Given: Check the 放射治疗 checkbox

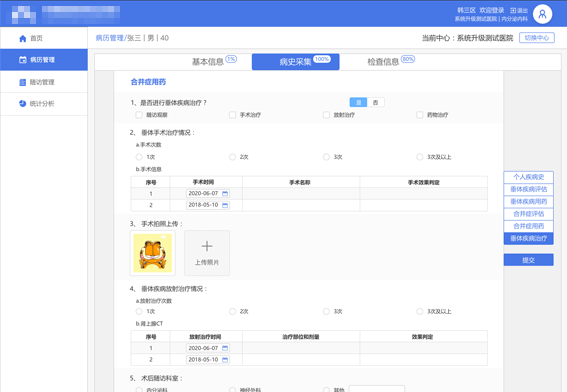Looking at the screenshot, I should [326, 115].
